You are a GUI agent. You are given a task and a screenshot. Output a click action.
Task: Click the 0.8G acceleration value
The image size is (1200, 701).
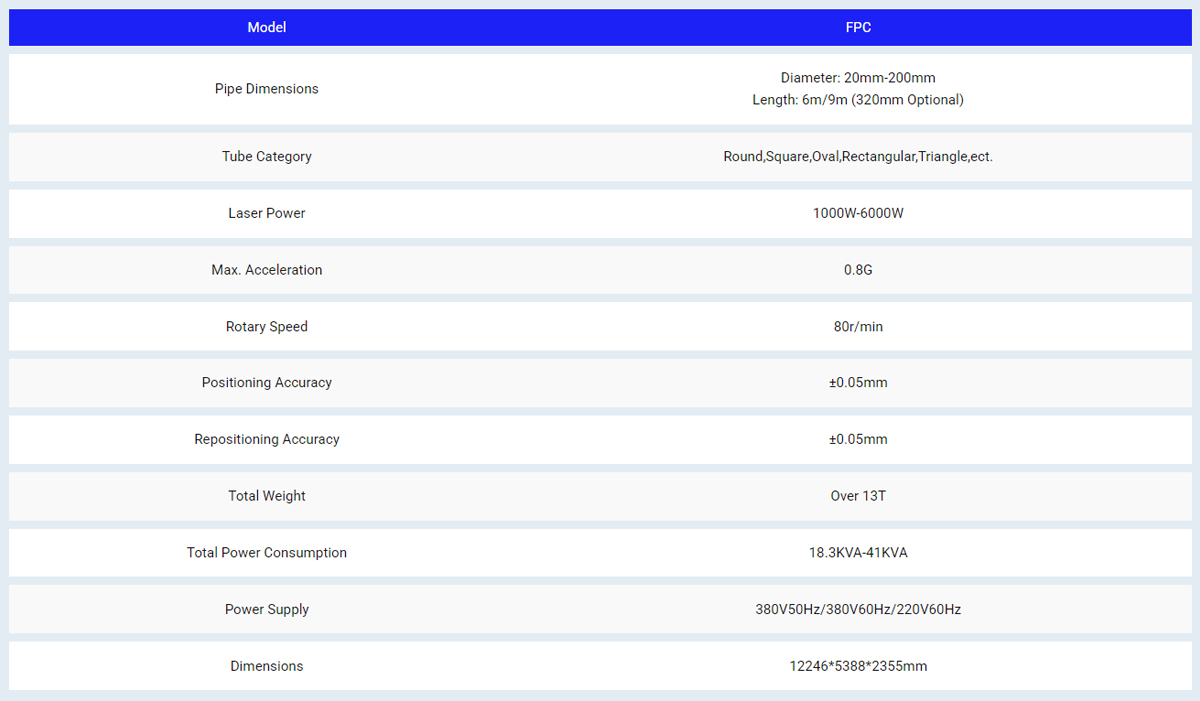(x=858, y=270)
